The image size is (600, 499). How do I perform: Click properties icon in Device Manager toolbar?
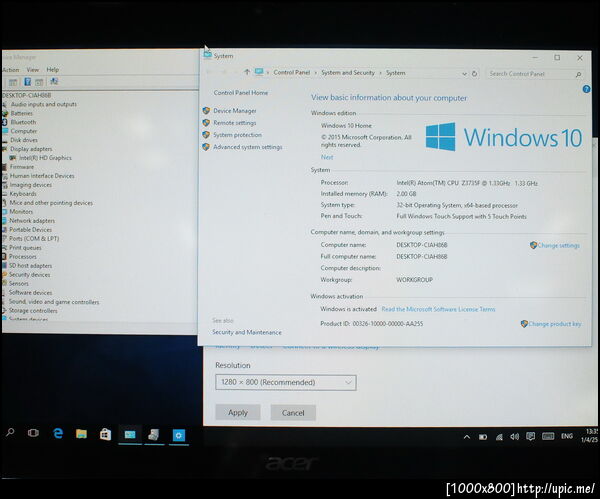[x=13, y=82]
